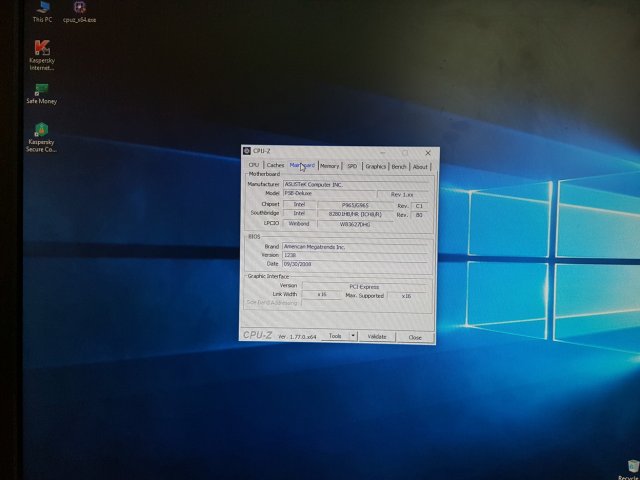Image resolution: width=640 pixels, height=480 pixels.
Task: Open the Bench tab
Action: click(399, 166)
